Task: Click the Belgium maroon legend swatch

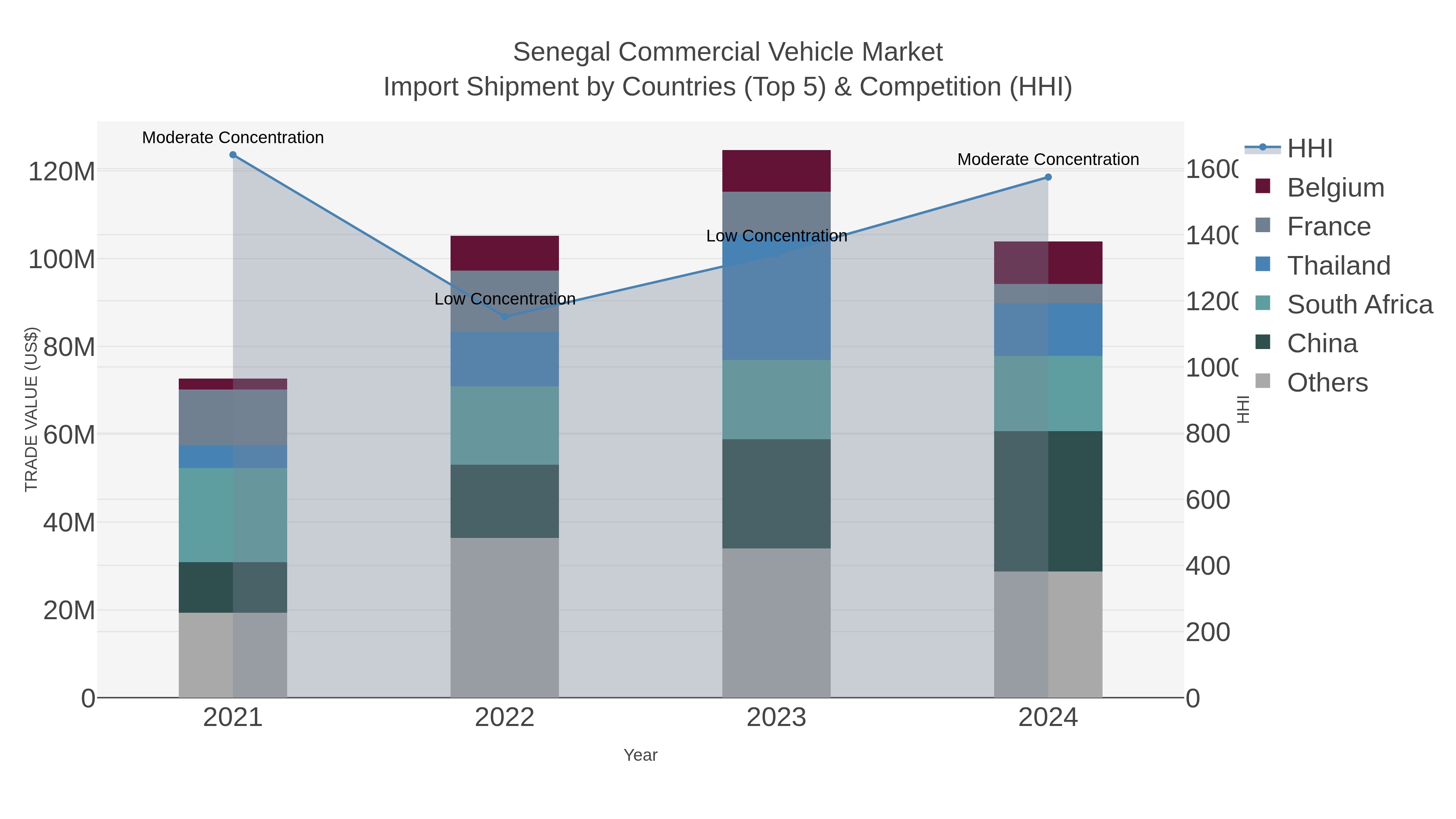Action: [1263, 186]
